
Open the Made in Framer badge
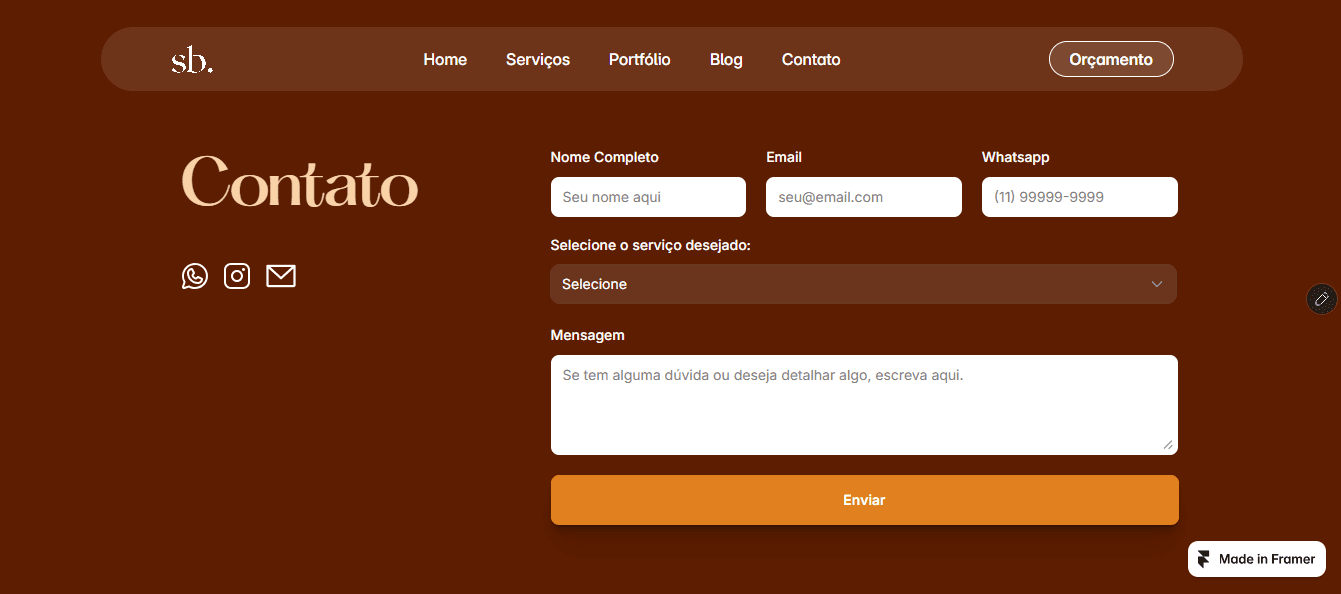pyautogui.click(x=1257, y=559)
